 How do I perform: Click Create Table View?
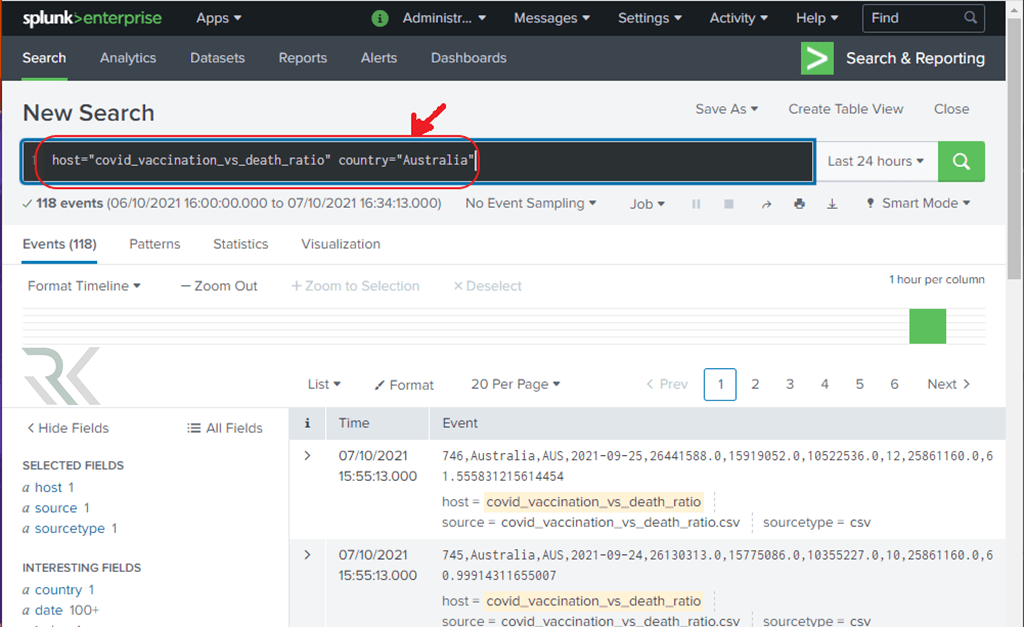[x=846, y=109]
